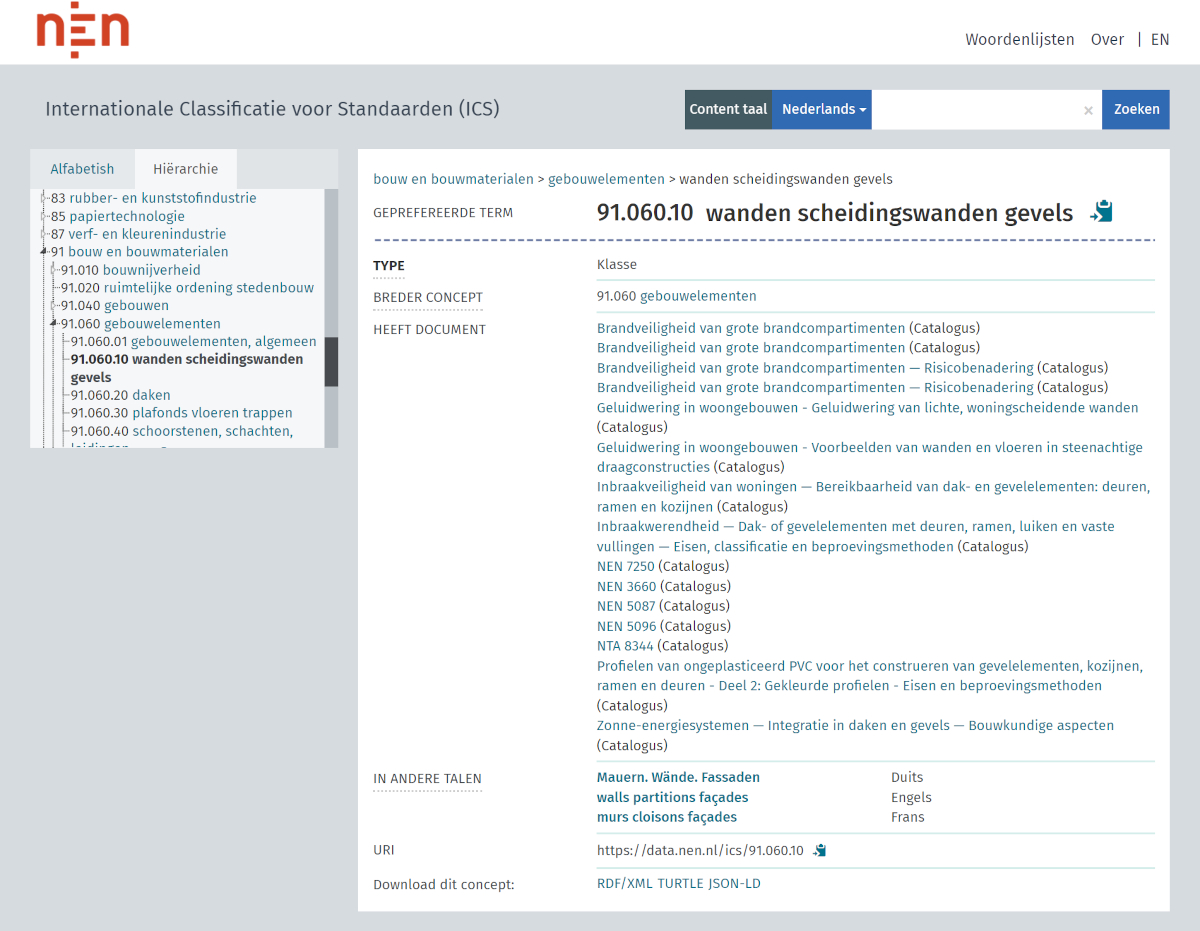Image resolution: width=1200 pixels, height=931 pixels.
Task: Open the NEN 3660 document
Action: point(626,587)
